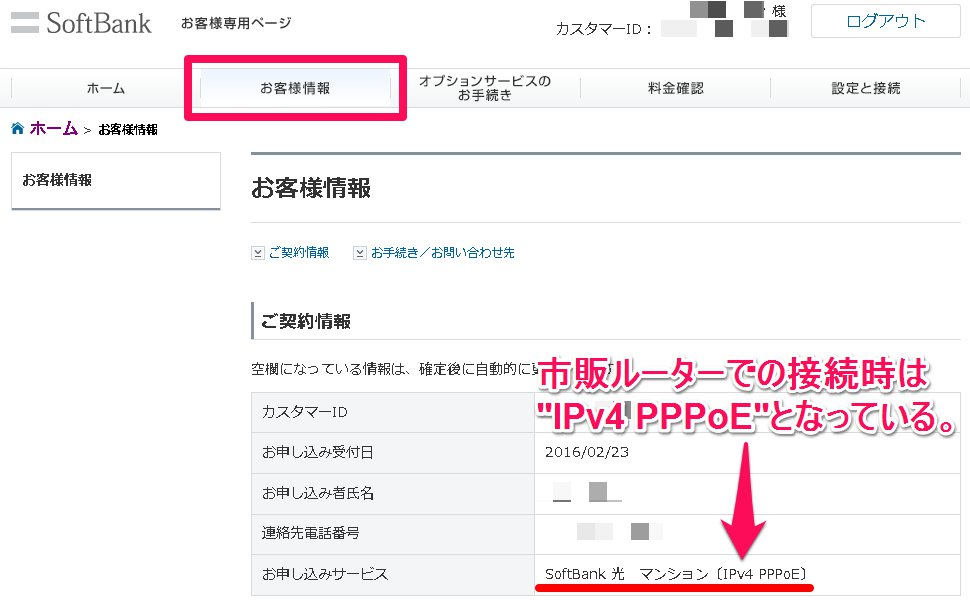The image size is (970, 602).
Task: Log out with the ログアウト button
Action: click(x=885, y=21)
